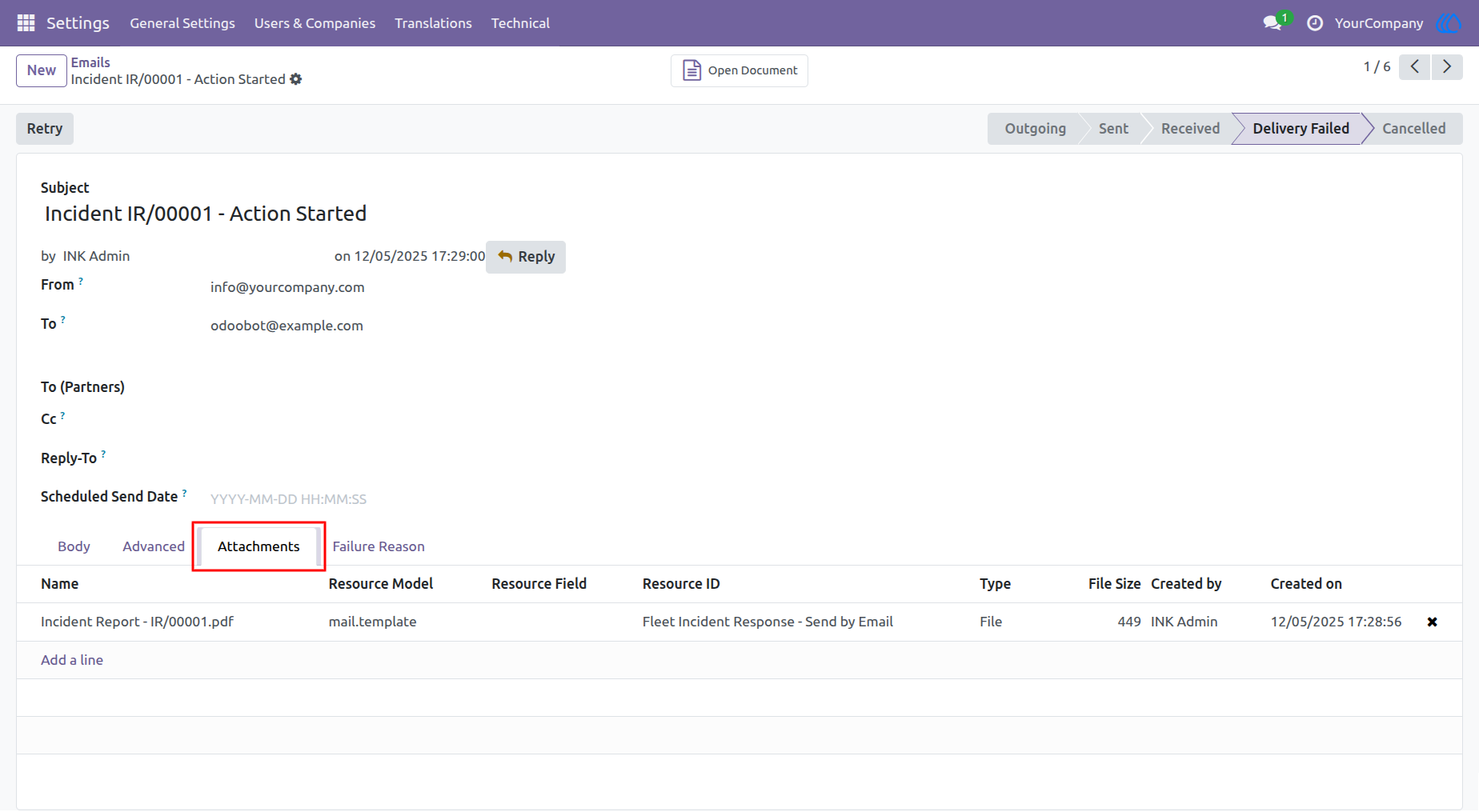
Task: Go to the next email record
Action: tap(1447, 67)
